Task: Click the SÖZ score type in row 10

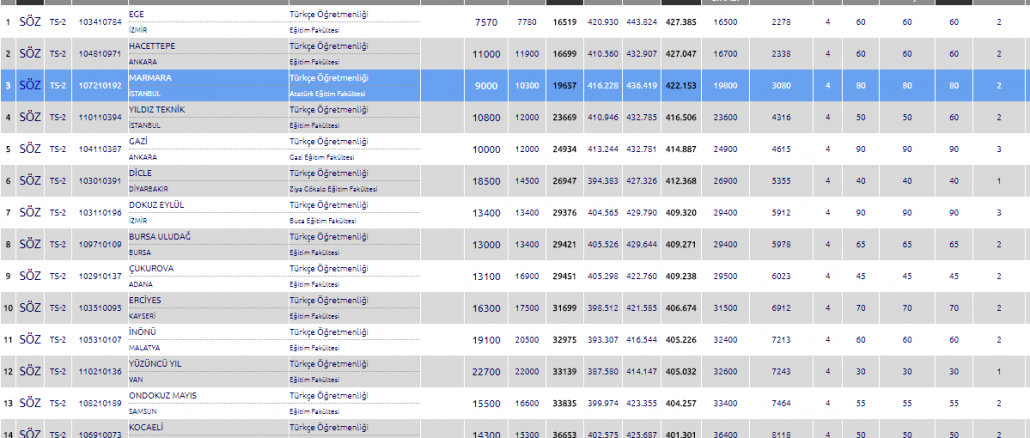Action: (x=30, y=308)
